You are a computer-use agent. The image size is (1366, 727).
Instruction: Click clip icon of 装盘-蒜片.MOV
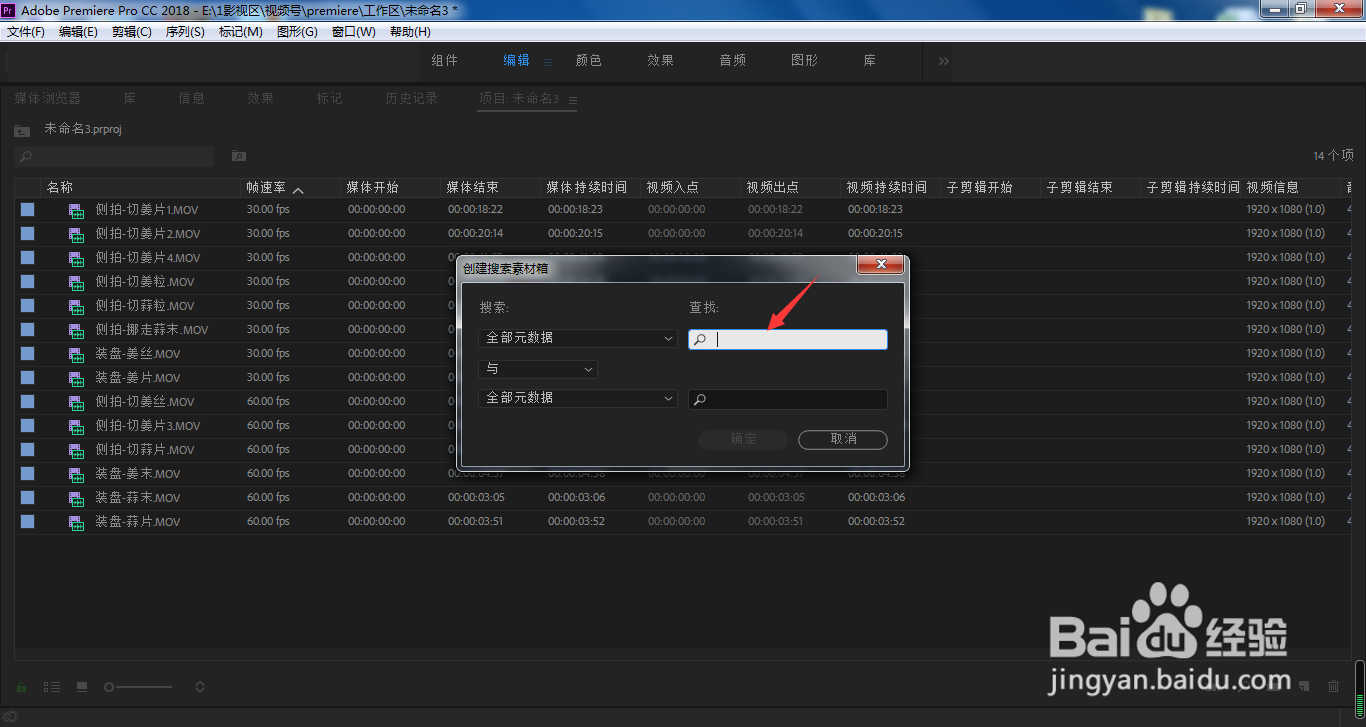point(76,522)
